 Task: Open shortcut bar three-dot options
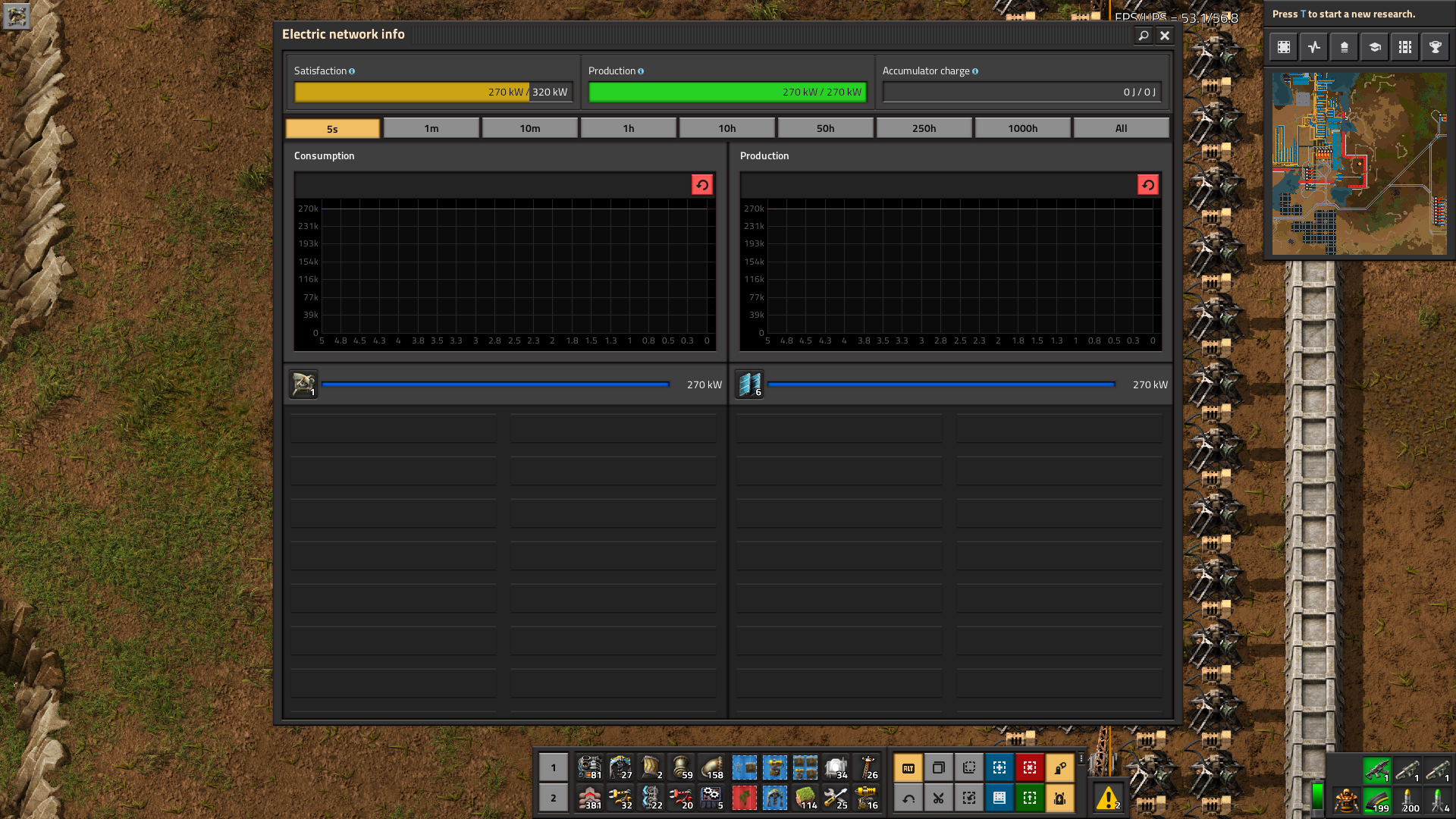click(1081, 759)
